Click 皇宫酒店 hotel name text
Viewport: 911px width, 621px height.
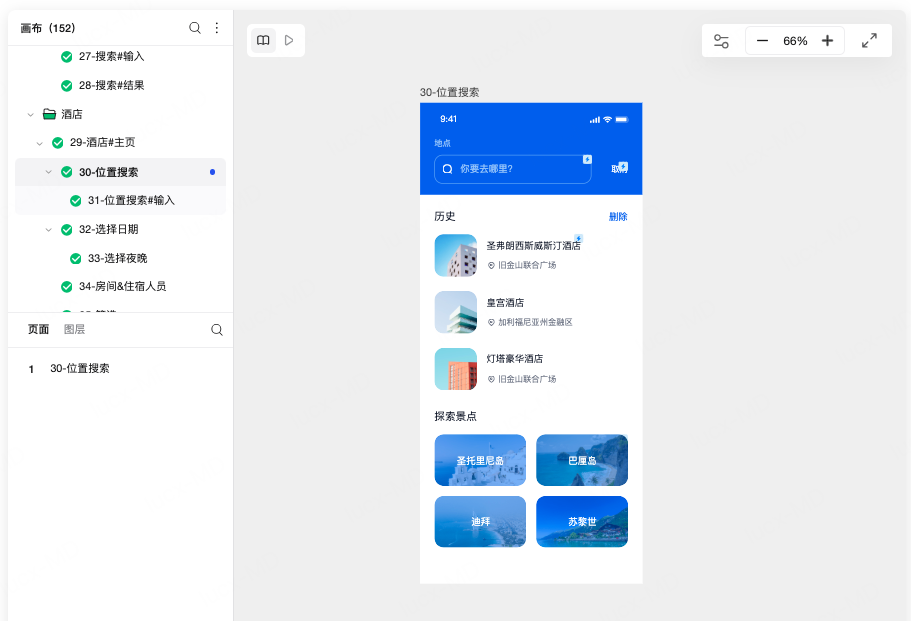[505, 303]
